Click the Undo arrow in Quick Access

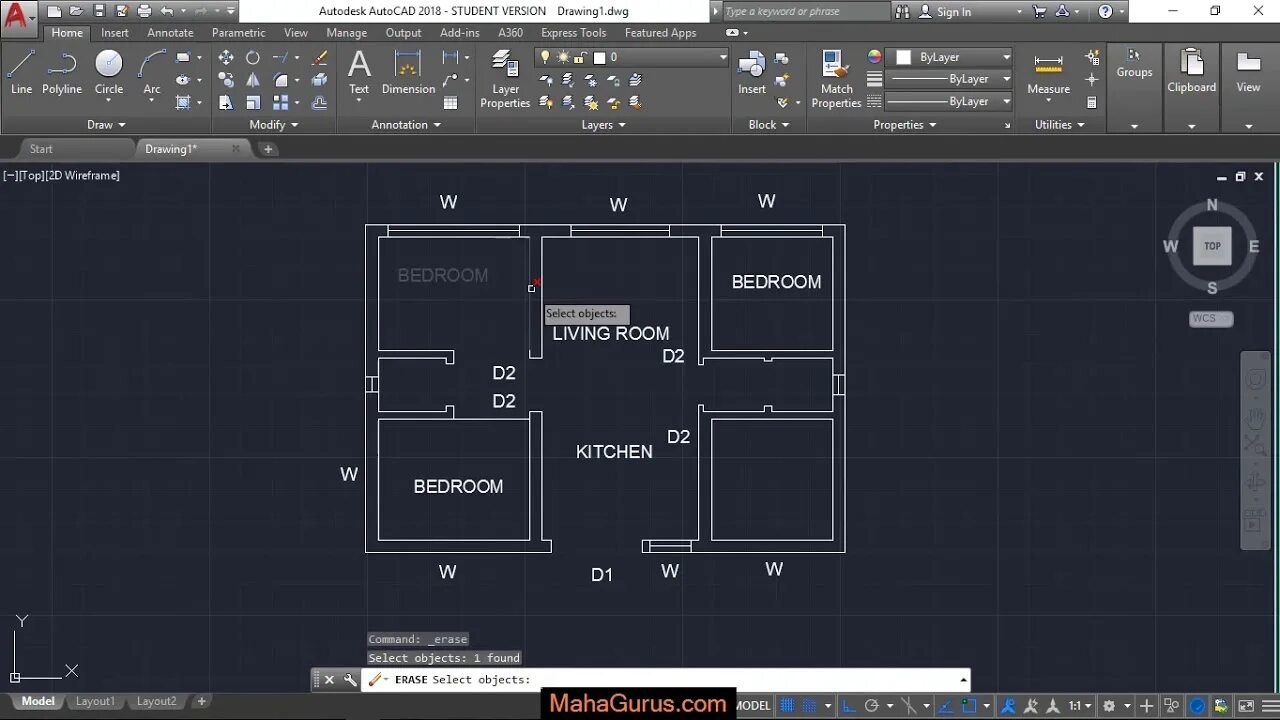click(x=166, y=11)
